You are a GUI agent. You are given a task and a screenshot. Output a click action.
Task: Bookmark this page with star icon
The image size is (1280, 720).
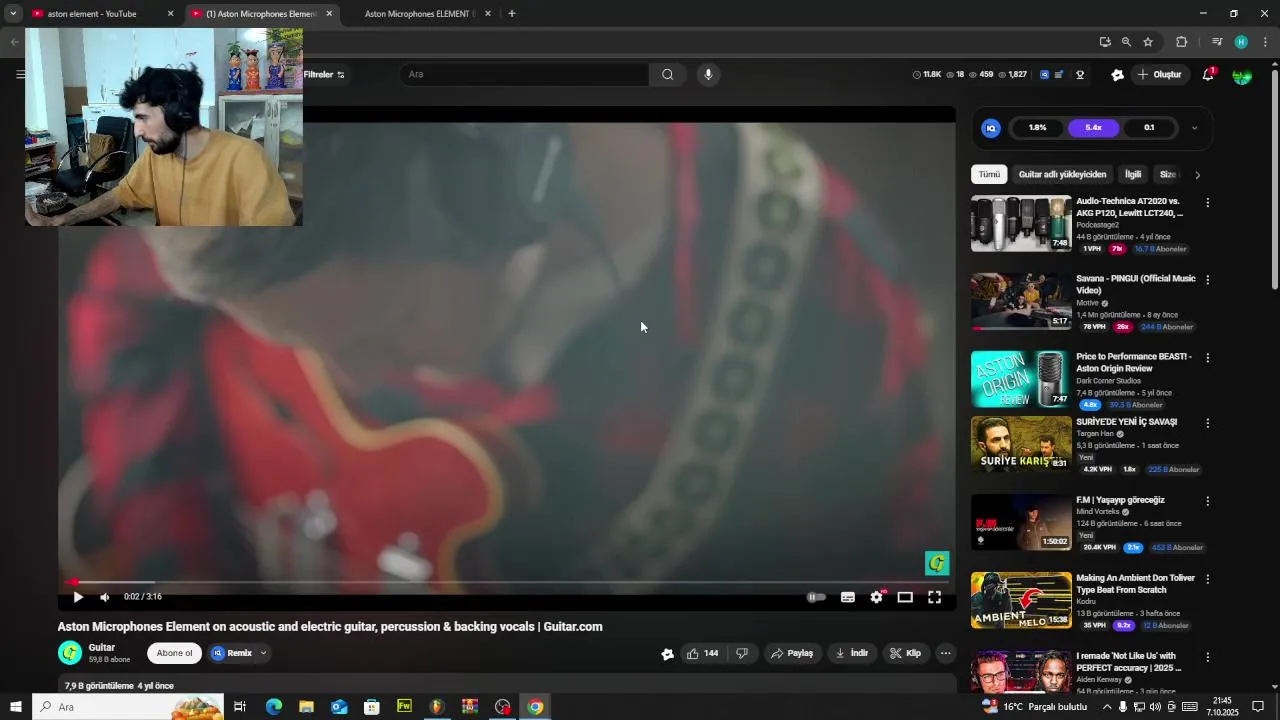[x=1148, y=42]
